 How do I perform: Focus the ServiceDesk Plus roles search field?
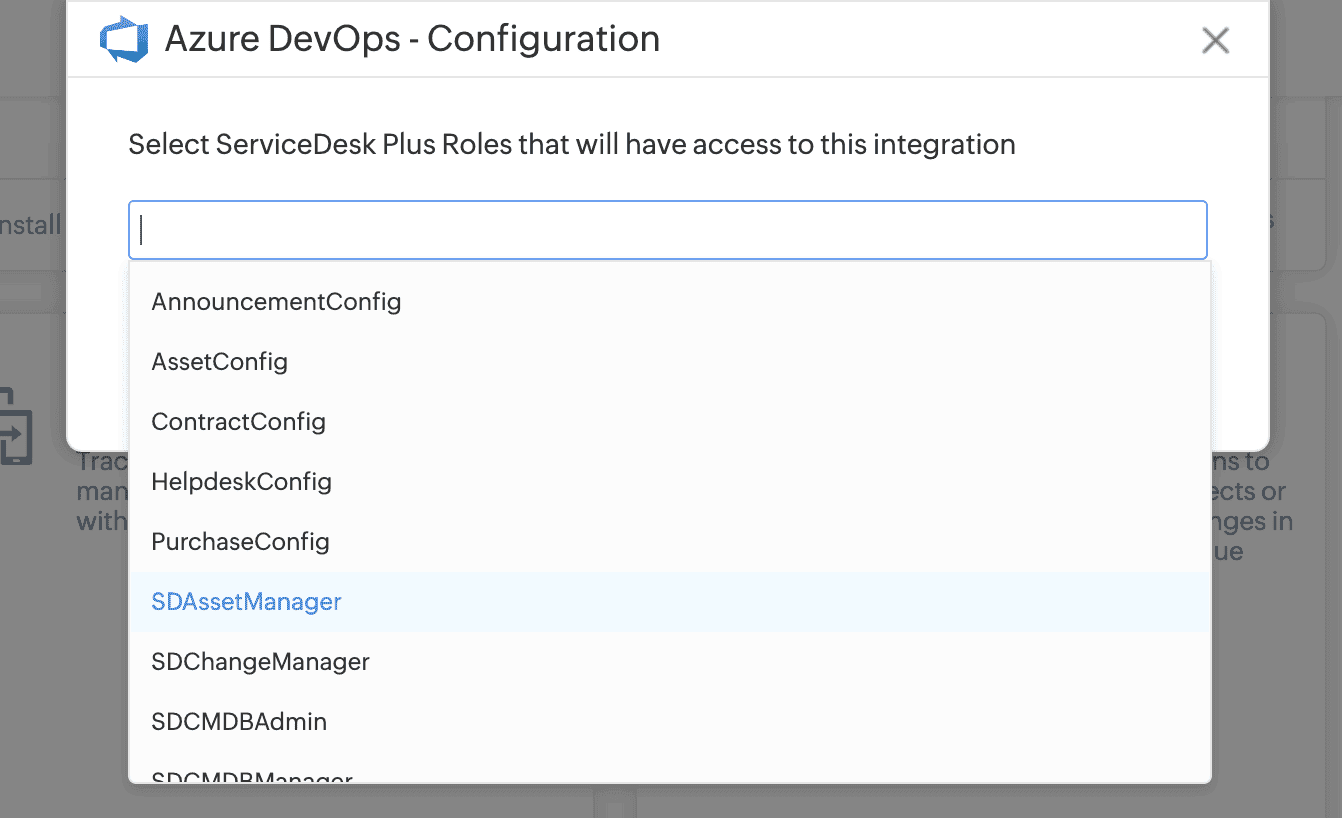point(667,230)
